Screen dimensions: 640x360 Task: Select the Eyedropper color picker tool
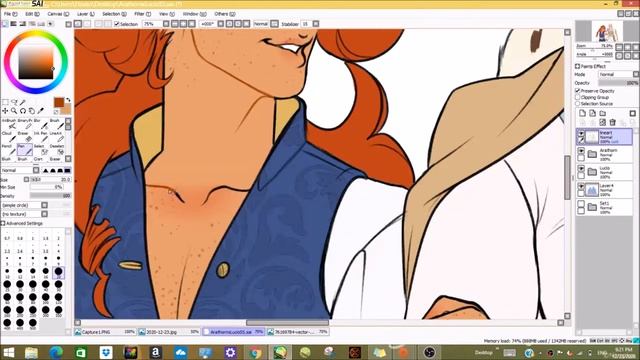coord(41,111)
